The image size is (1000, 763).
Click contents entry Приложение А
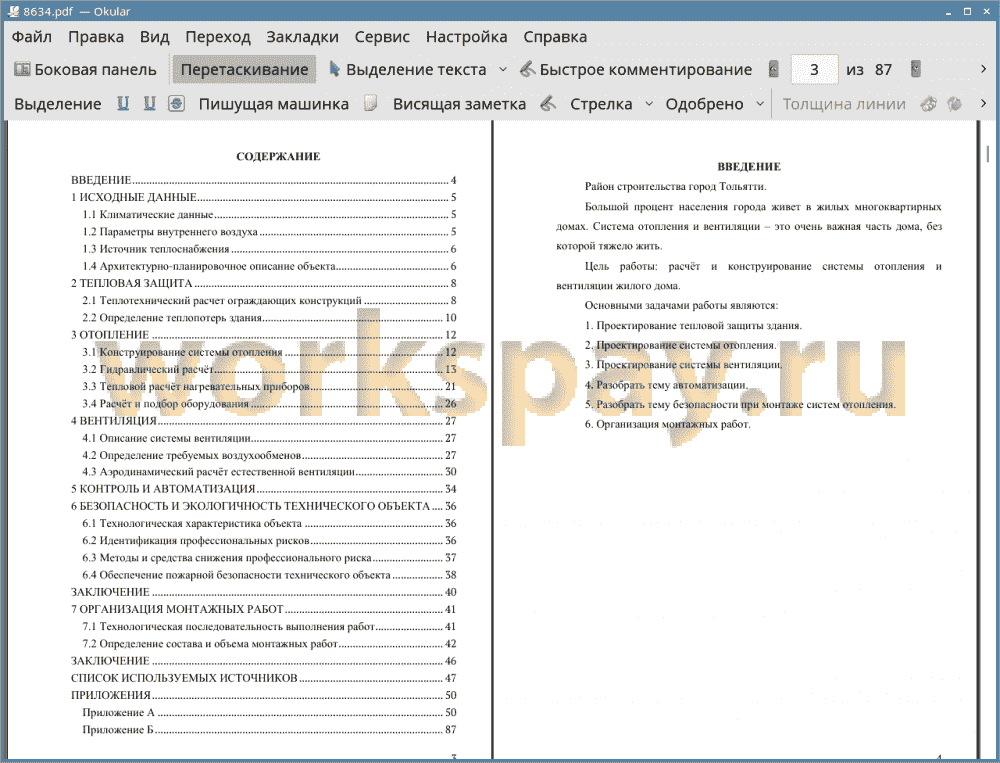point(269,713)
